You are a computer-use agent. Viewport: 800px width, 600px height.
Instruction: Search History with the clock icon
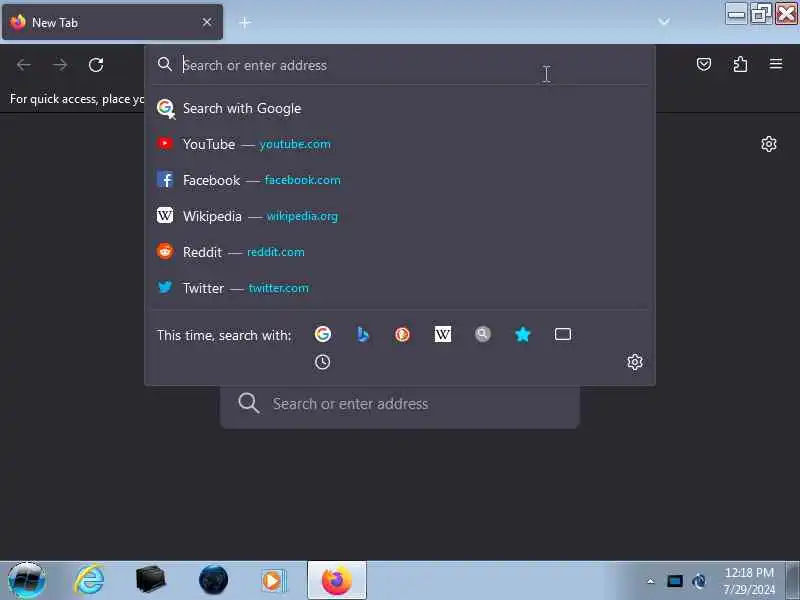pyautogui.click(x=322, y=362)
